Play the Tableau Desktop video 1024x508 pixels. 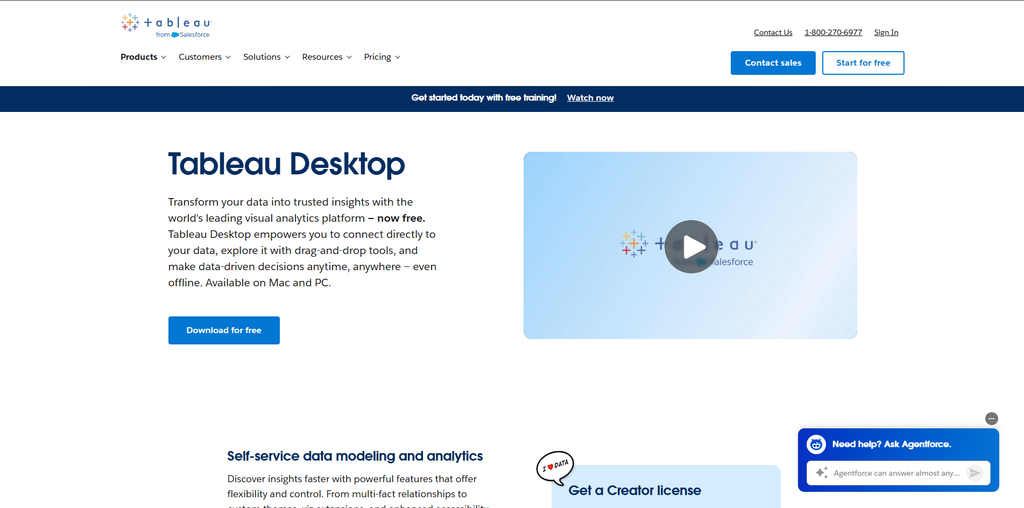pyautogui.click(x=691, y=246)
